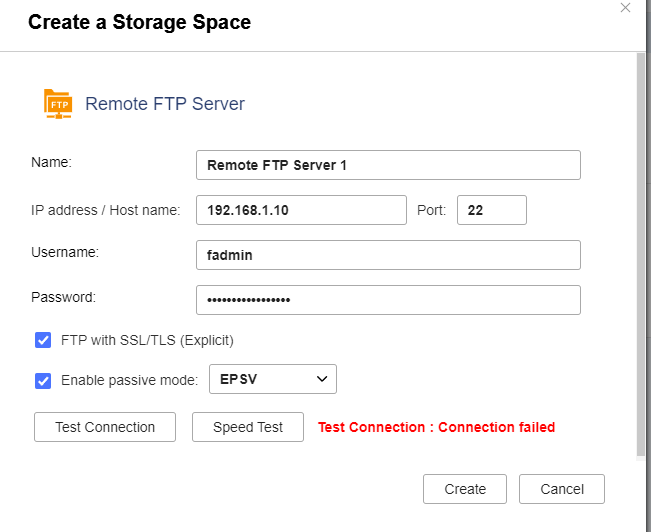Click the Create button
651x532 pixels.
pyautogui.click(x=465, y=489)
